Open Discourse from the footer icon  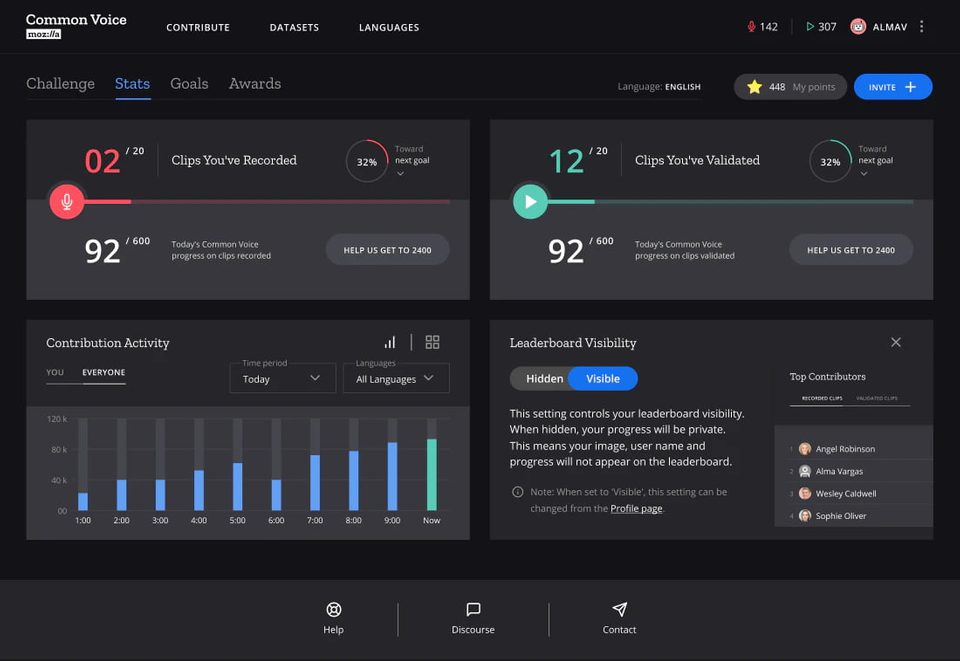pos(472,609)
